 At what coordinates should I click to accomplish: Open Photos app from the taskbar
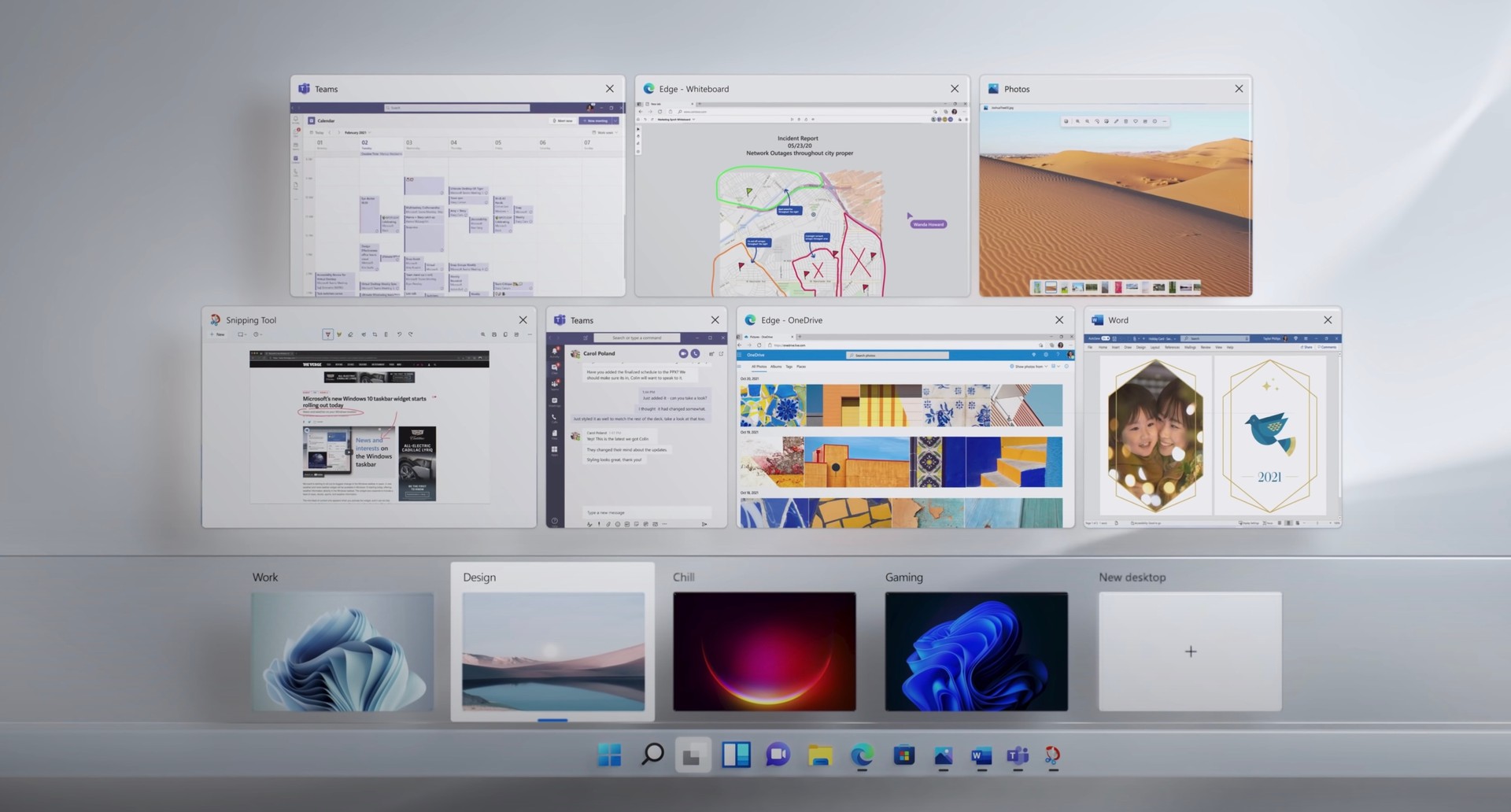[943, 755]
